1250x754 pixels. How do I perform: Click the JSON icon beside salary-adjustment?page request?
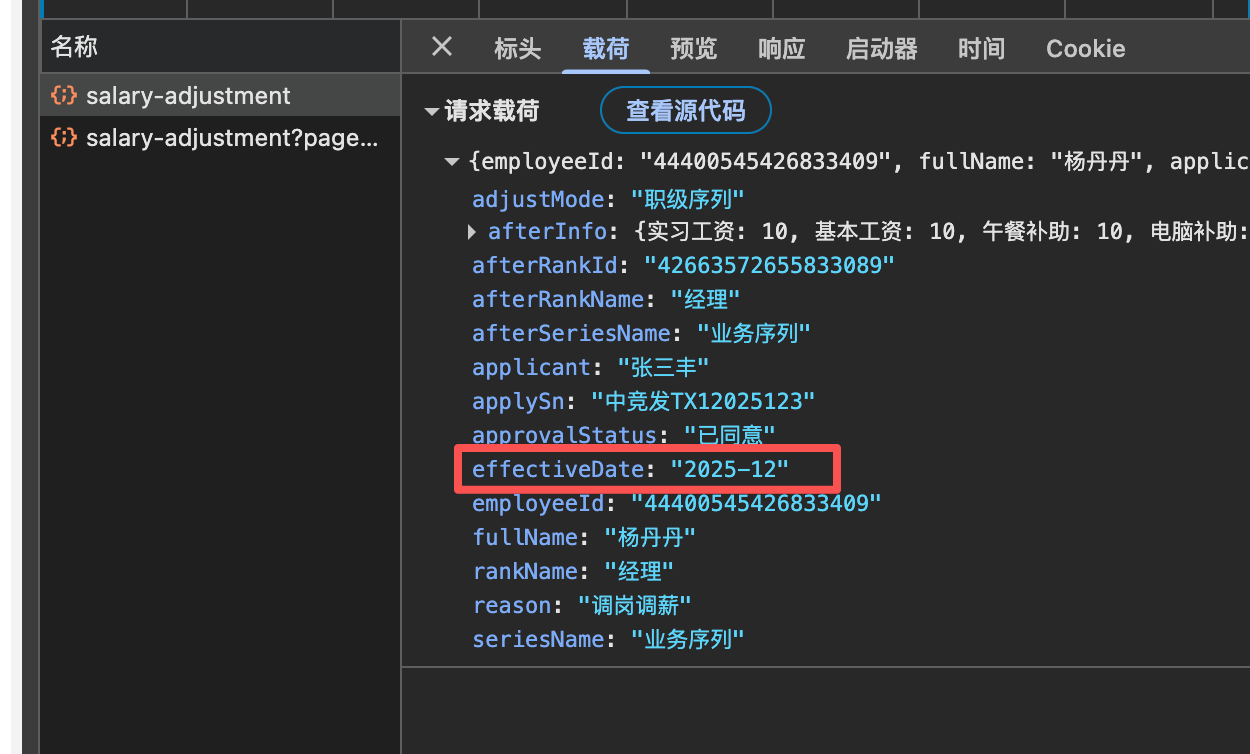64,138
